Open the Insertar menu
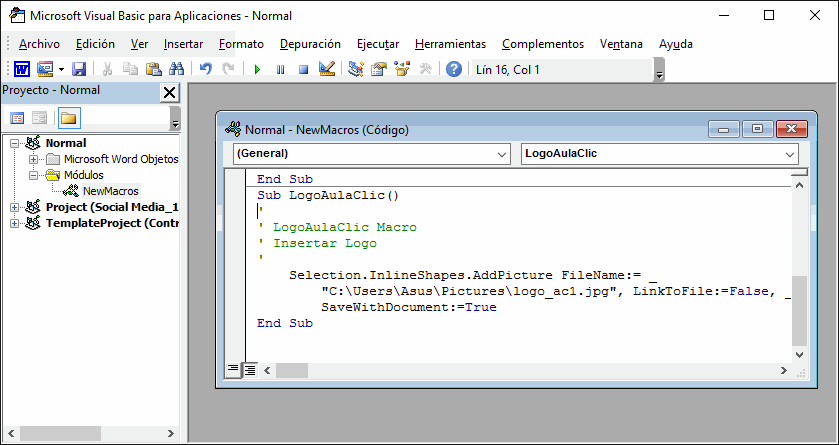839x445 pixels. point(184,44)
